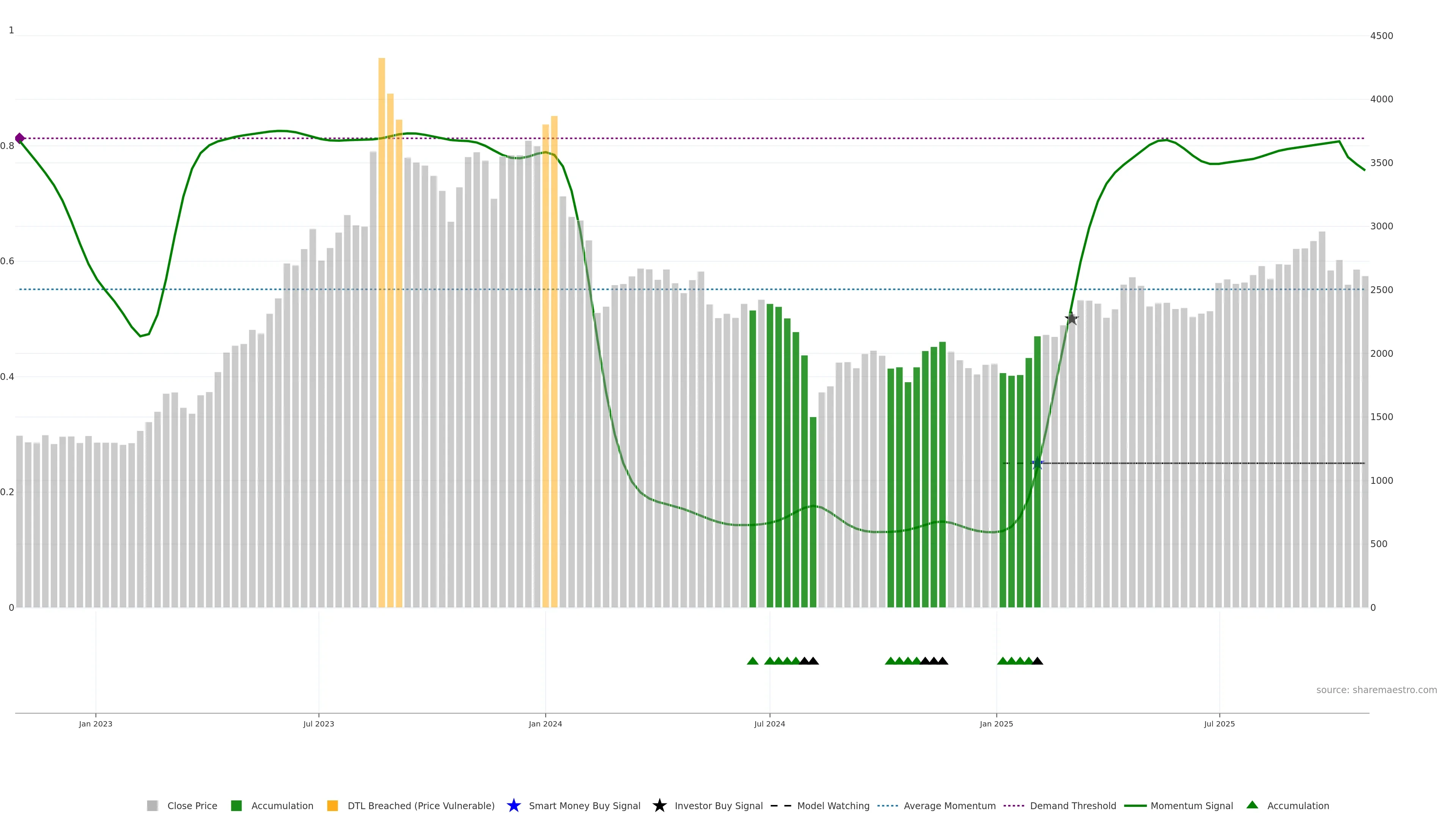Viewport: 1456px width, 819px height.
Task: Click the Close Price legend label
Action: [192, 805]
